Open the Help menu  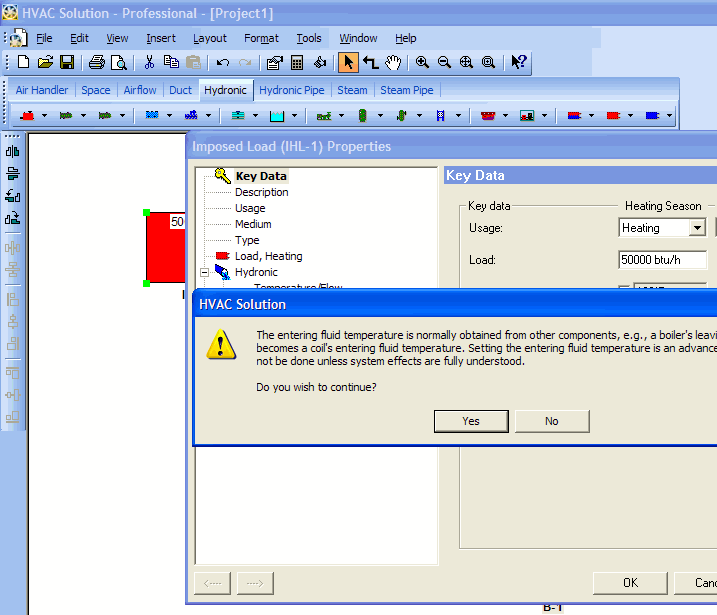[406, 38]
